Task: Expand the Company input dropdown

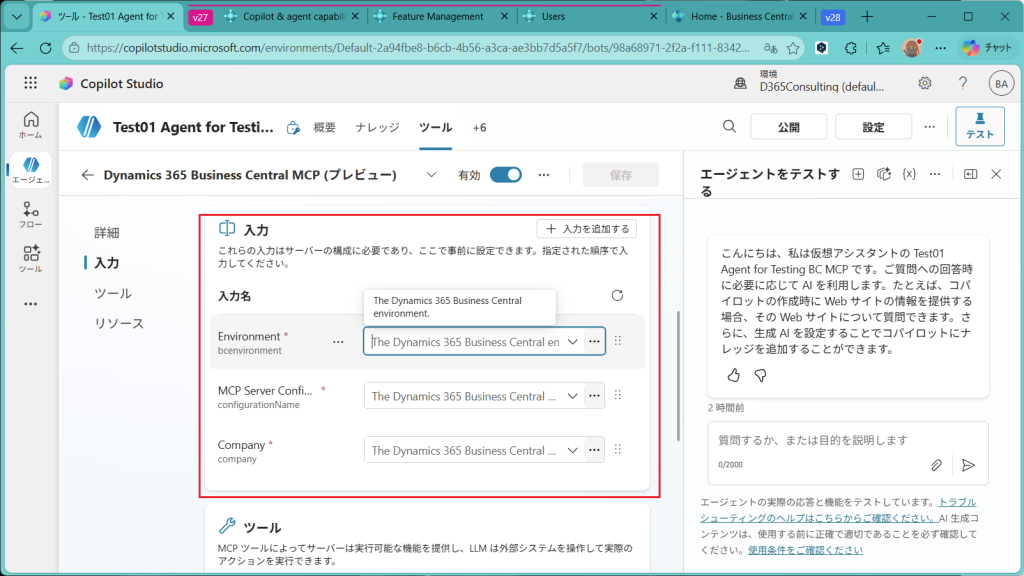Action: click(573, 450)
